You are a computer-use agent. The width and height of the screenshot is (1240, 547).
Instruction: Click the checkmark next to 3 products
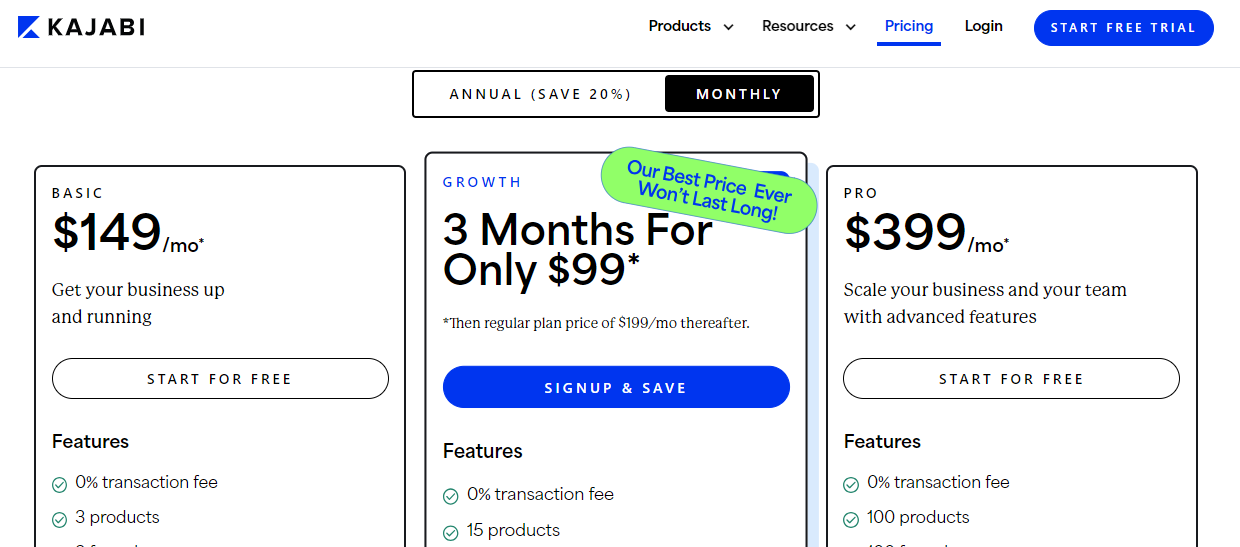[60, 520]
